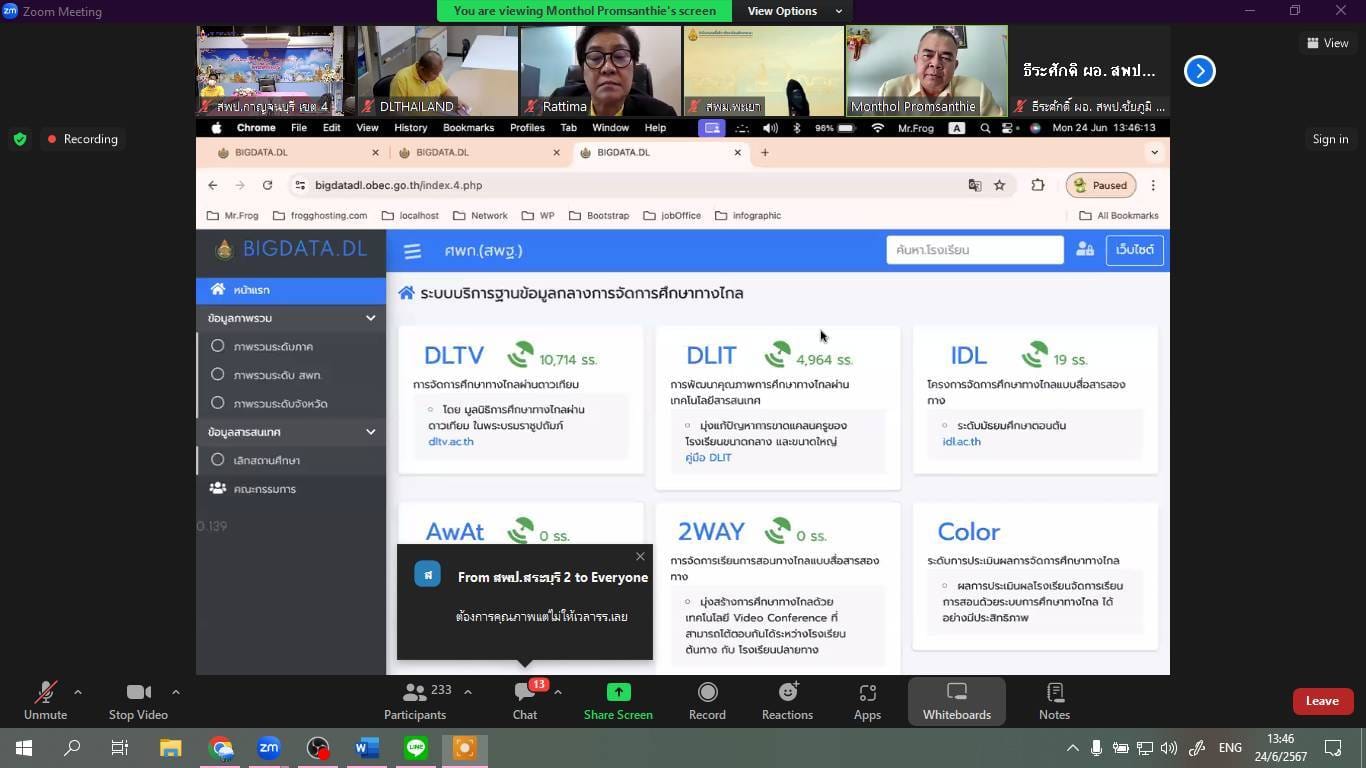Collapse ข้อมูลสารสนเทศ section
Image resolution: width=1366 pixels, height=768 pixels.
pos(290,432)
